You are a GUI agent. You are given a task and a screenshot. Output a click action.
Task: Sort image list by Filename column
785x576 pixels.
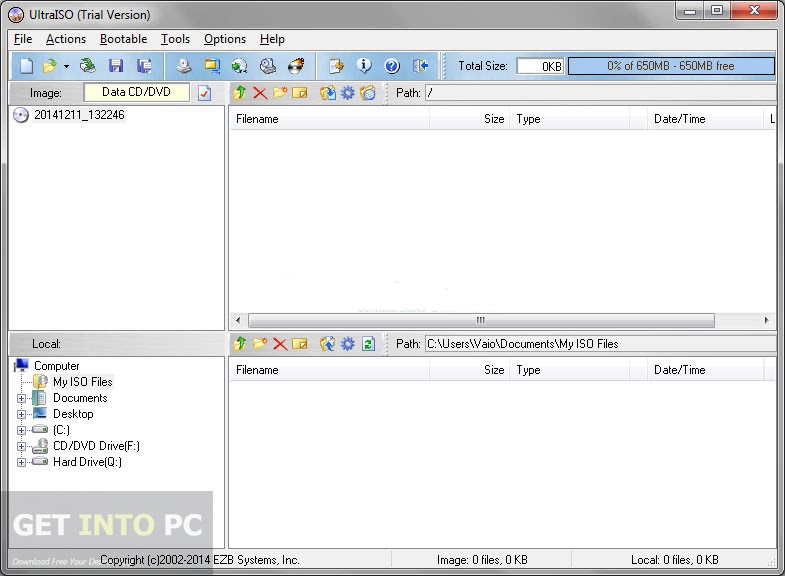pos(329,119)
